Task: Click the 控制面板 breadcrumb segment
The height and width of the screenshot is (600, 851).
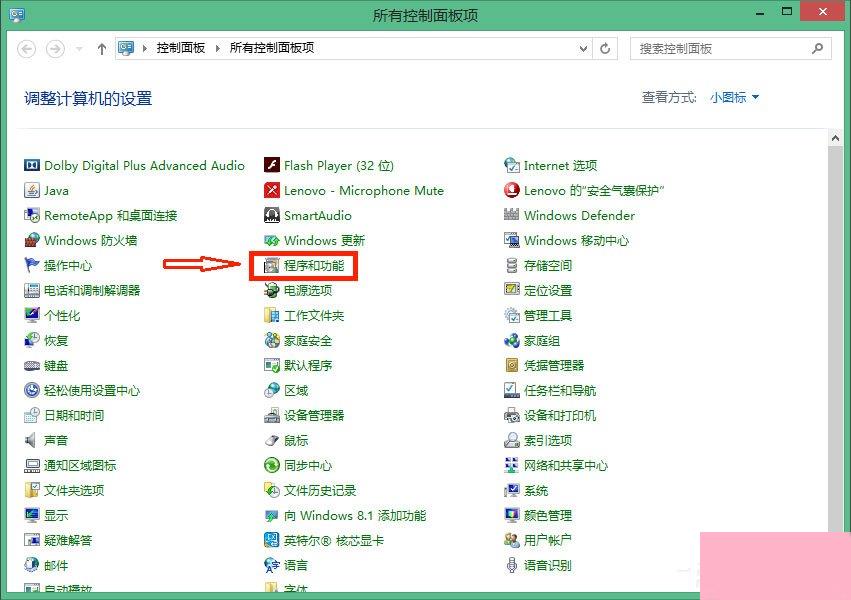Action: (x=181, y=48)
